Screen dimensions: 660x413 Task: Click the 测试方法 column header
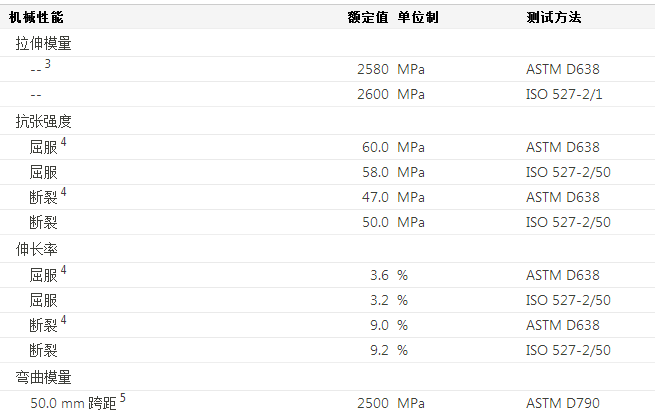553,18
